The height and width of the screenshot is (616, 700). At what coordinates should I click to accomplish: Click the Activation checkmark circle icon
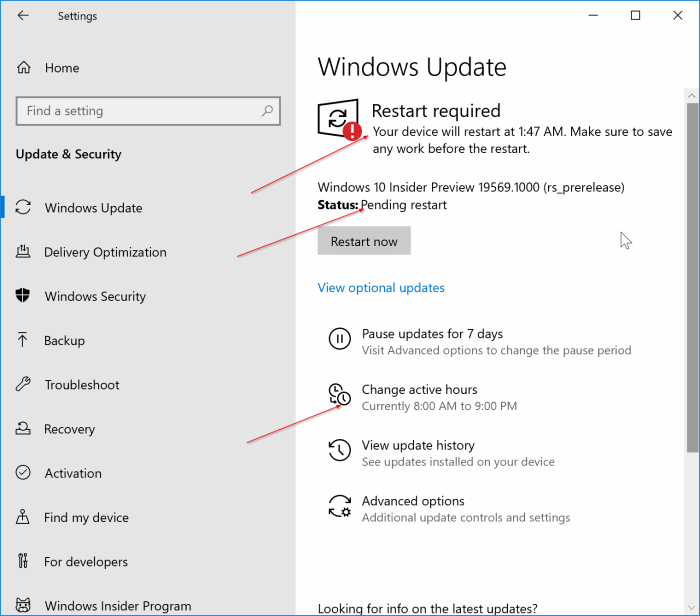click(x=23, y=472)
